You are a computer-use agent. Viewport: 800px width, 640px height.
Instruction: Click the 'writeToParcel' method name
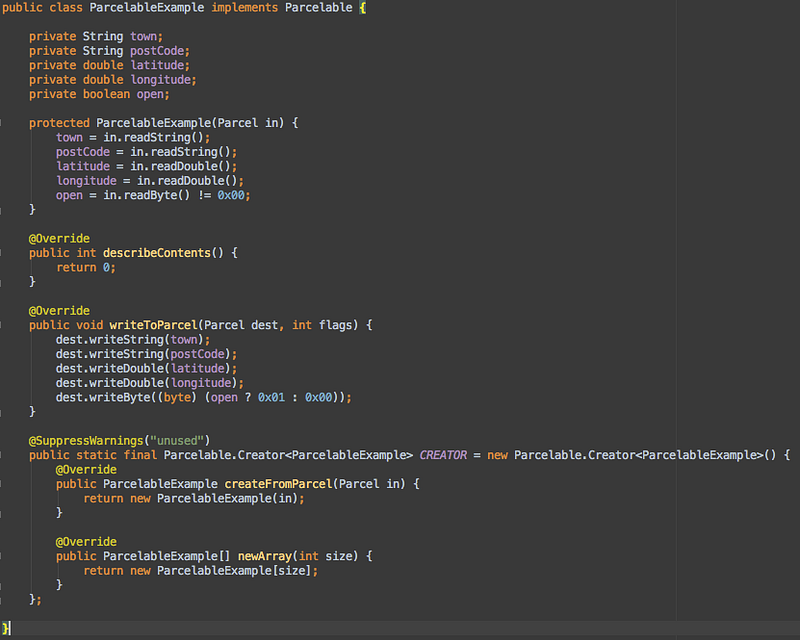153,325
